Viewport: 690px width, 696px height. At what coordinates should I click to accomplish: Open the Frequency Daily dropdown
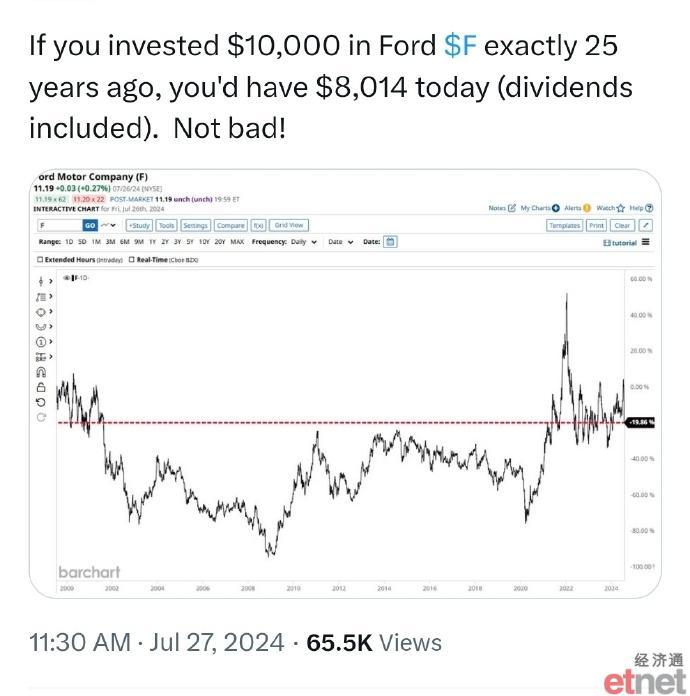(304, 242)
